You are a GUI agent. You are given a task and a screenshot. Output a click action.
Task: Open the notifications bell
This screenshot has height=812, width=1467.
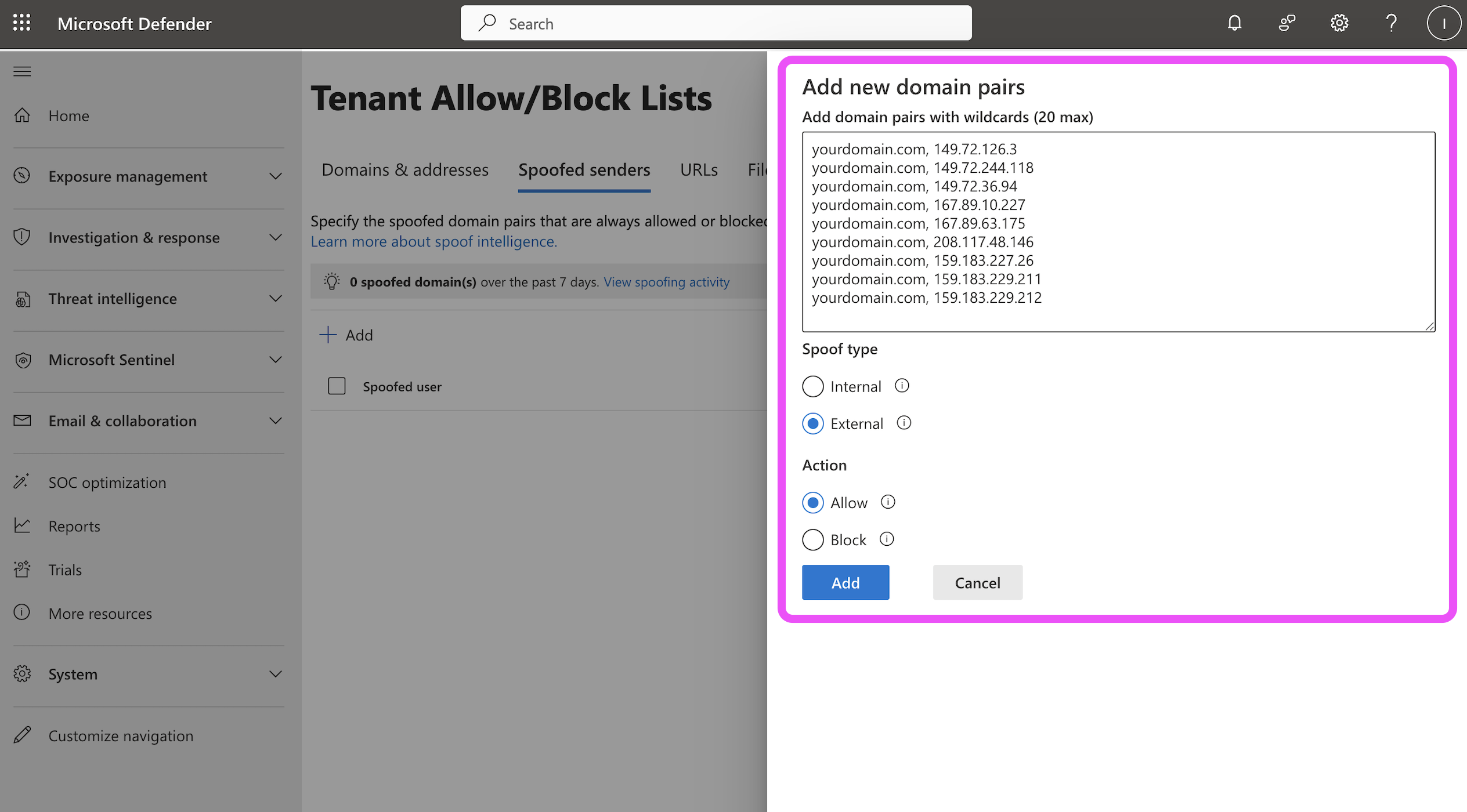[1234, 23]
